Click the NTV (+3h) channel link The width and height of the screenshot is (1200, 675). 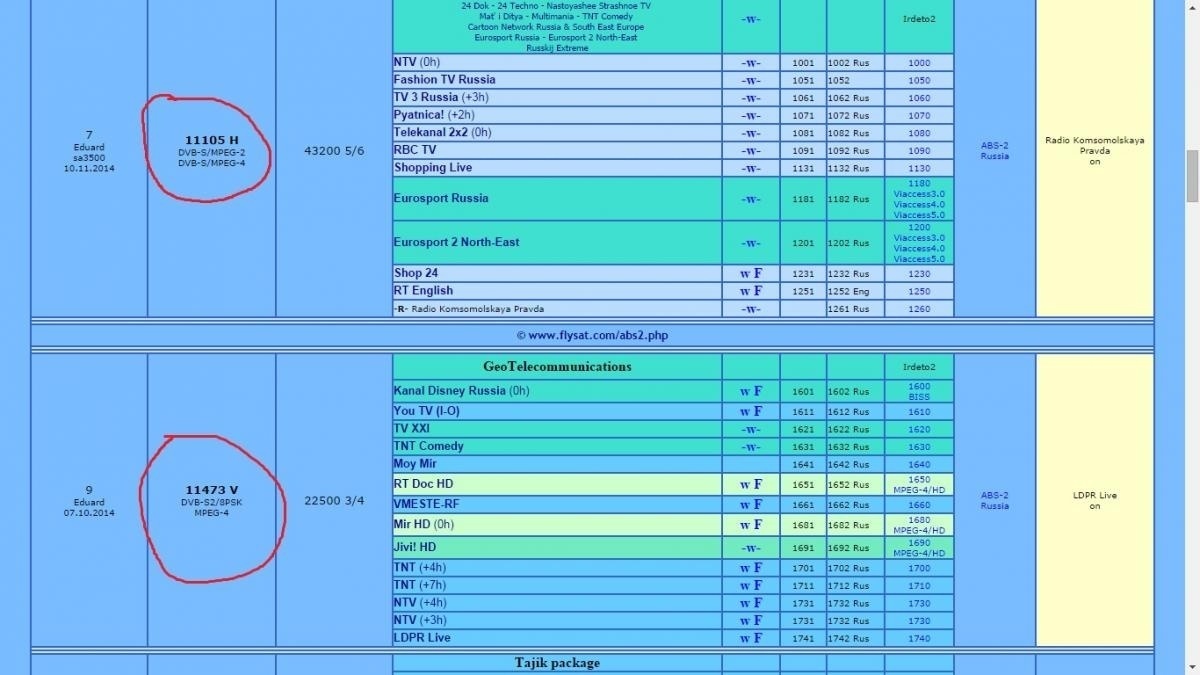pos(420,620)
